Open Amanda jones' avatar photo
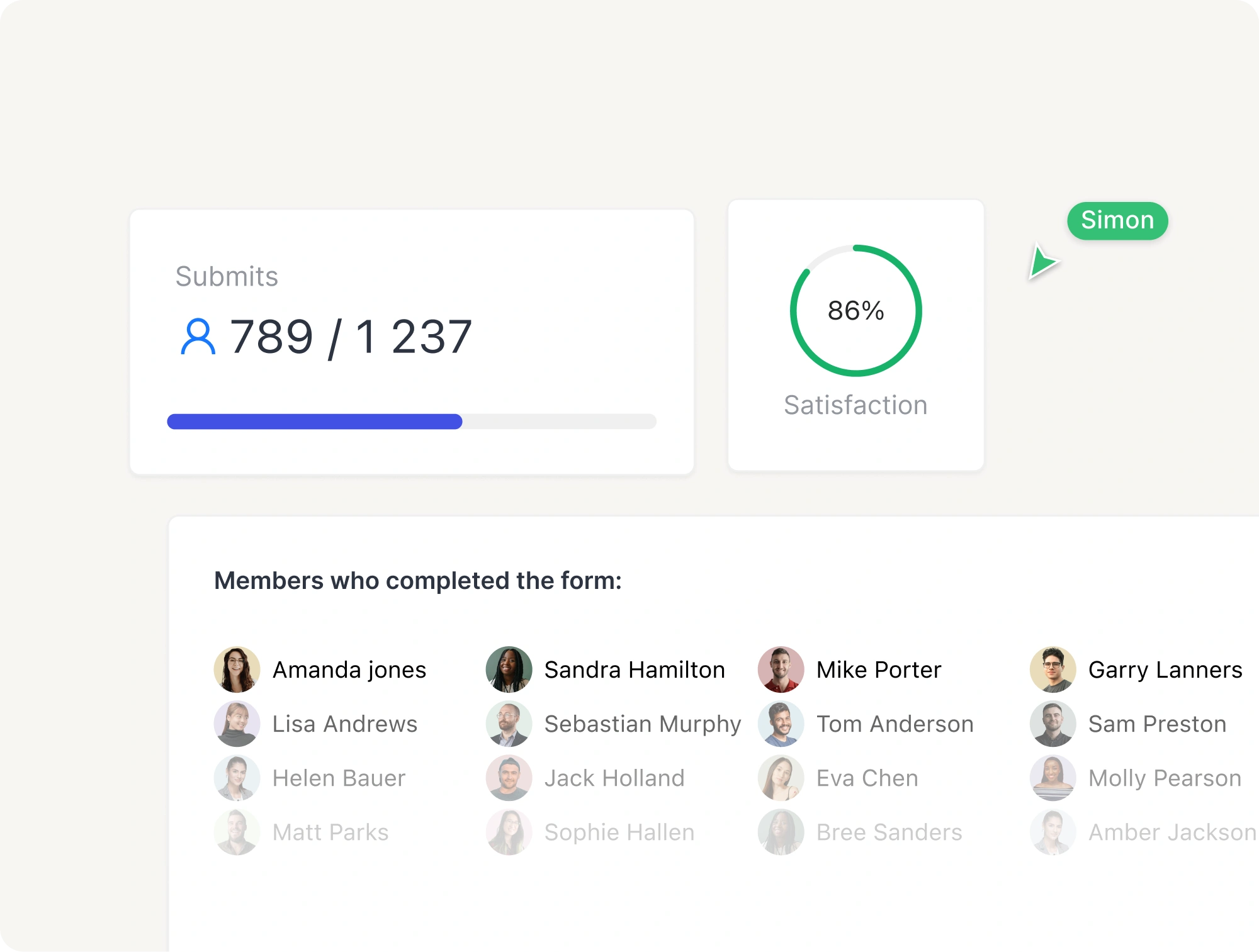The height and width of the screenshot is (952, 1259). (x=237, y=669)
